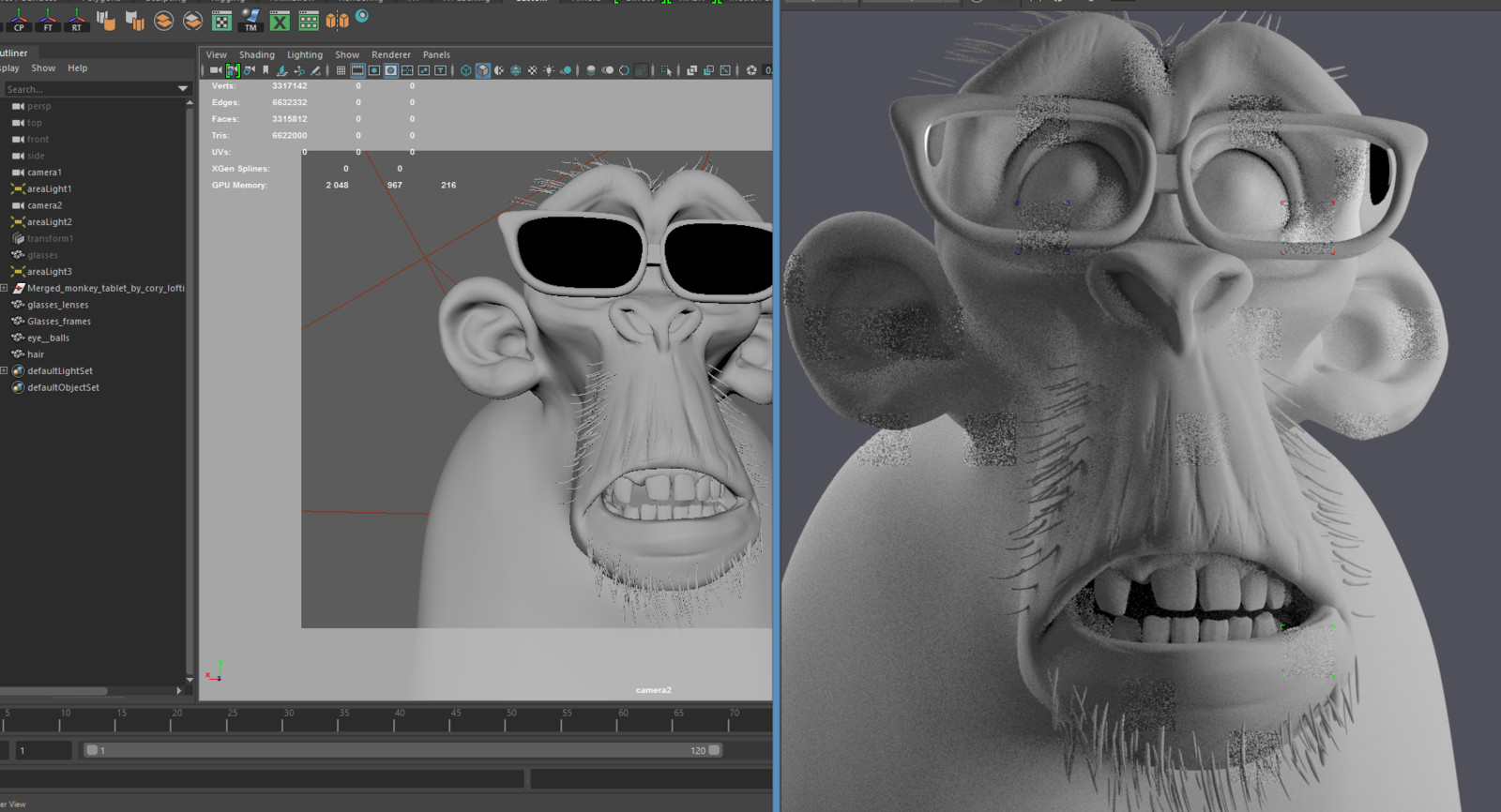This screenshot has width=1501, height=812.
Task: Click the green grid window shelf icon
Action: tap(309, 21)
